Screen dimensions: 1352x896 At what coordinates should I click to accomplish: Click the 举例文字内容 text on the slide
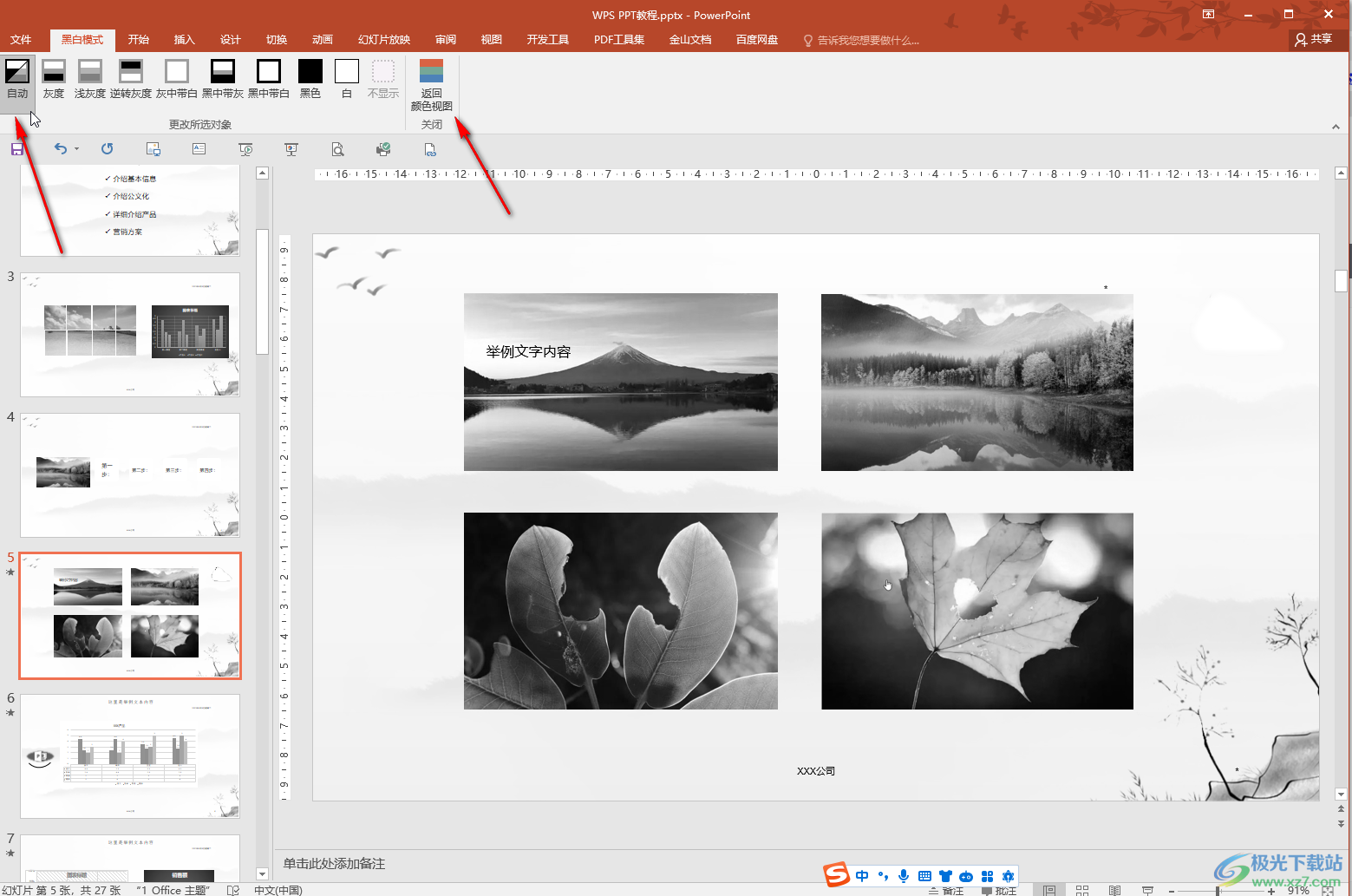(528, 351)
